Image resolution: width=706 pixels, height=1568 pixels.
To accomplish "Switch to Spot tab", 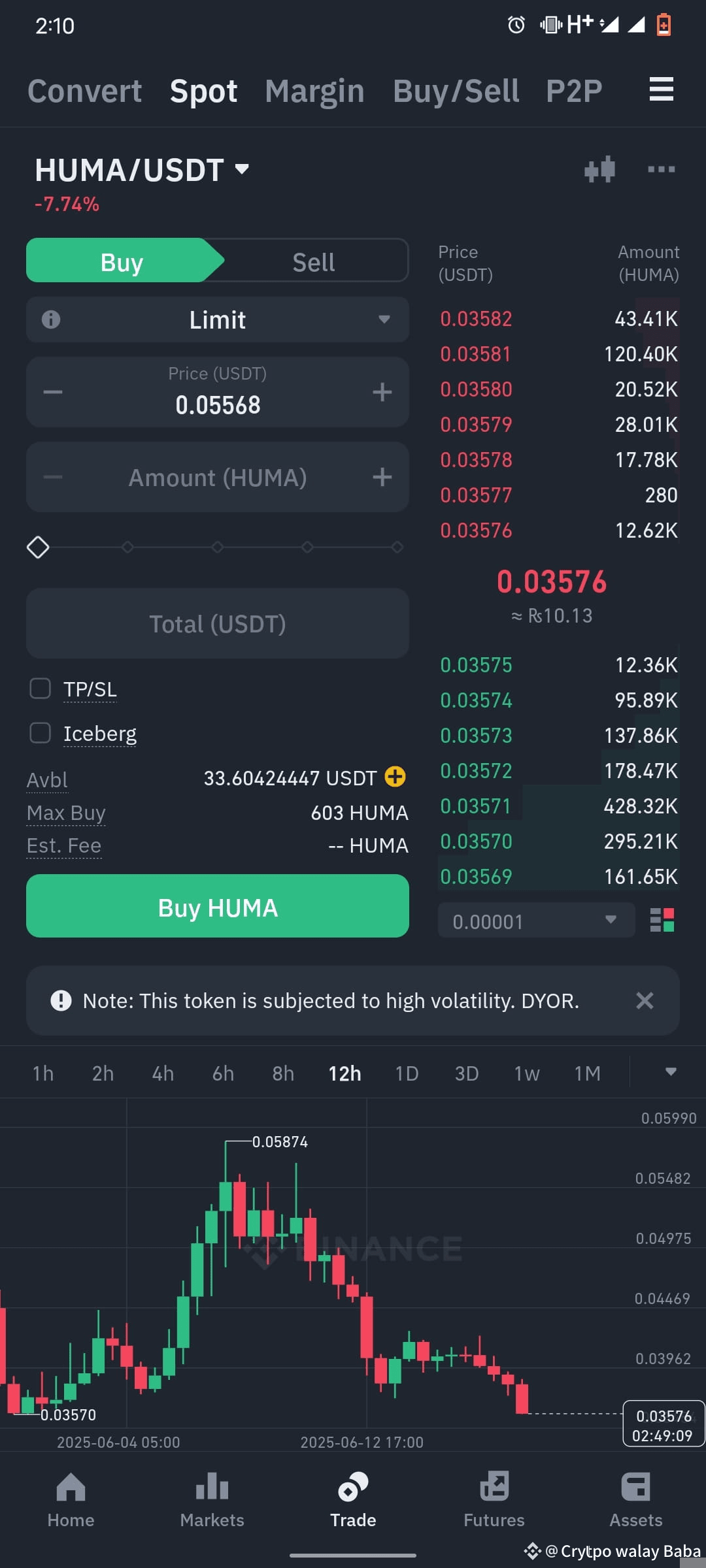I will 203,90.
